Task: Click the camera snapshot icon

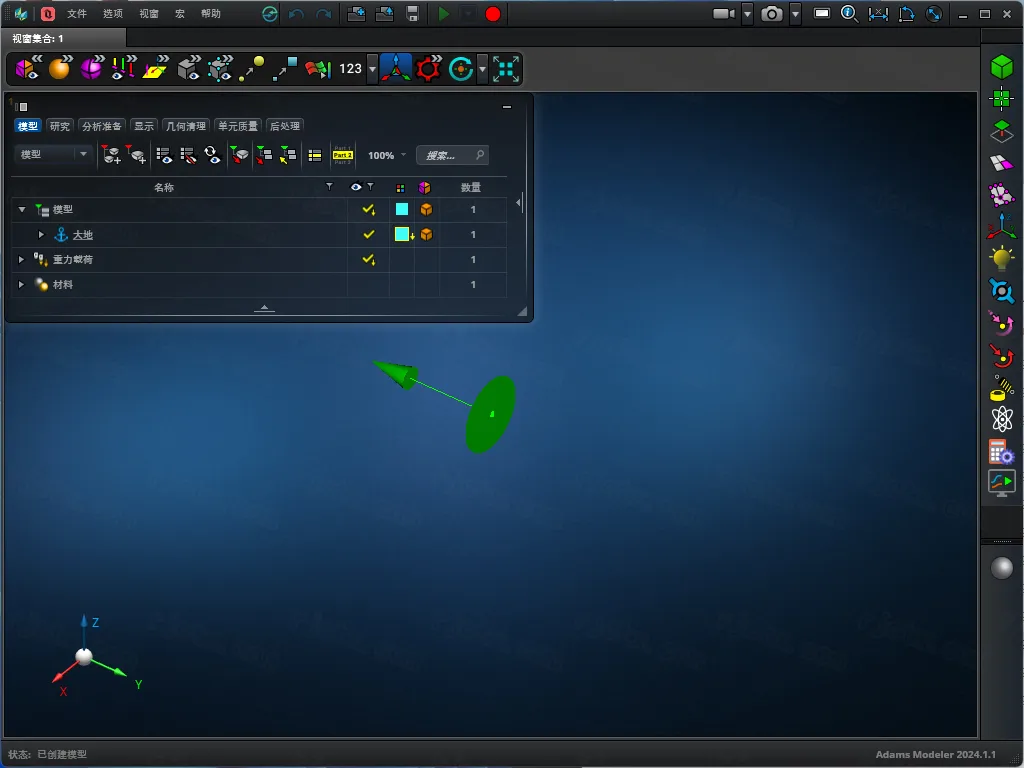Action: click(772, 14)
